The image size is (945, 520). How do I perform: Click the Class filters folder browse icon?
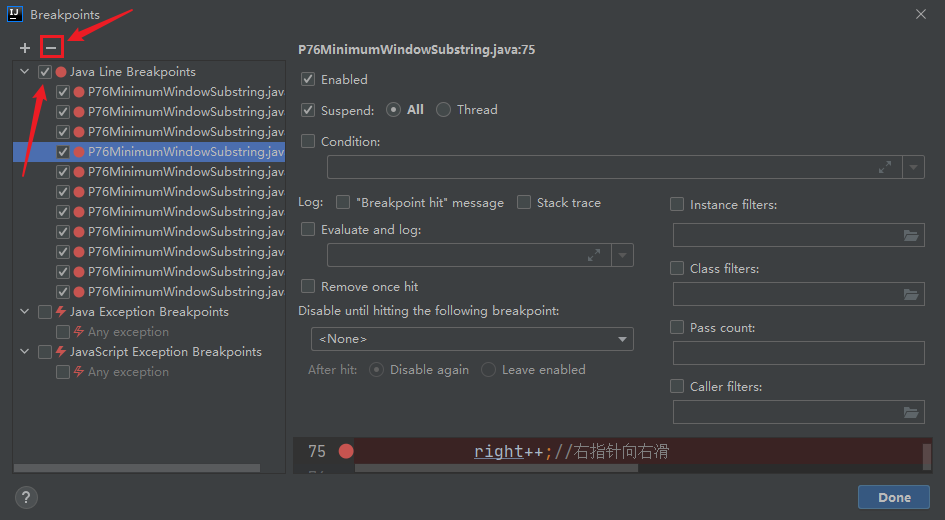[910, 295]
